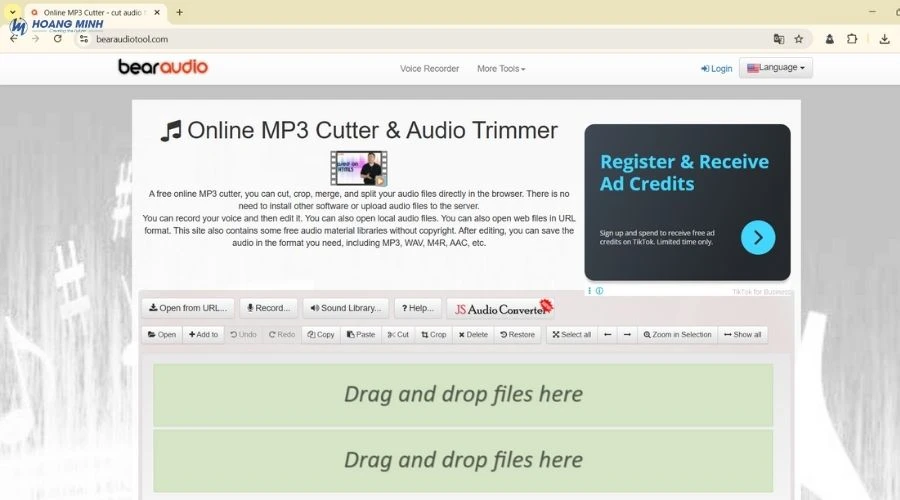The height and width of the screenshot is (500, 900).
Task: Expand the browser tab search chevron
Action: pyautogui.click(x=12, y=12)
